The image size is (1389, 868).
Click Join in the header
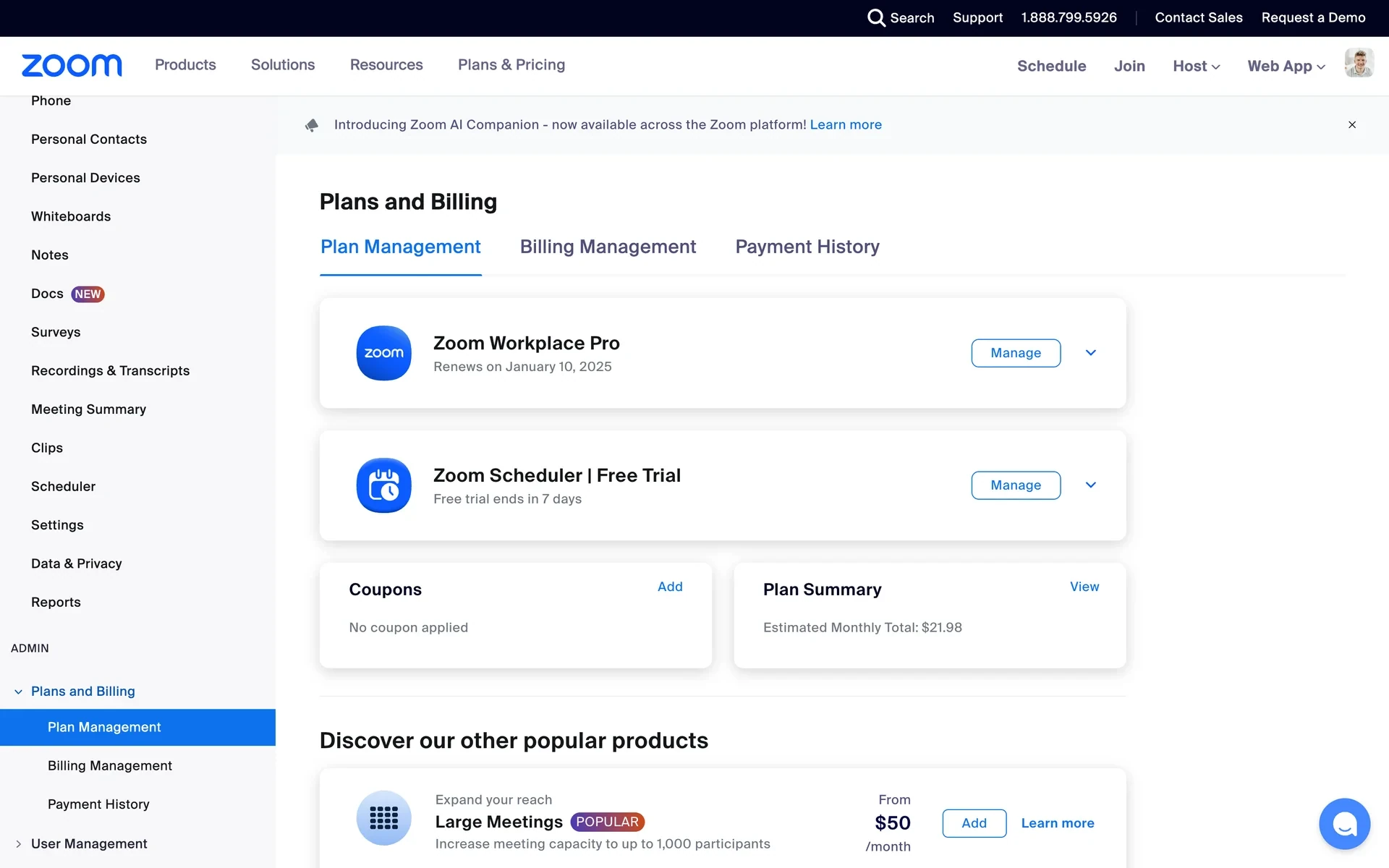click(1129, 66)
